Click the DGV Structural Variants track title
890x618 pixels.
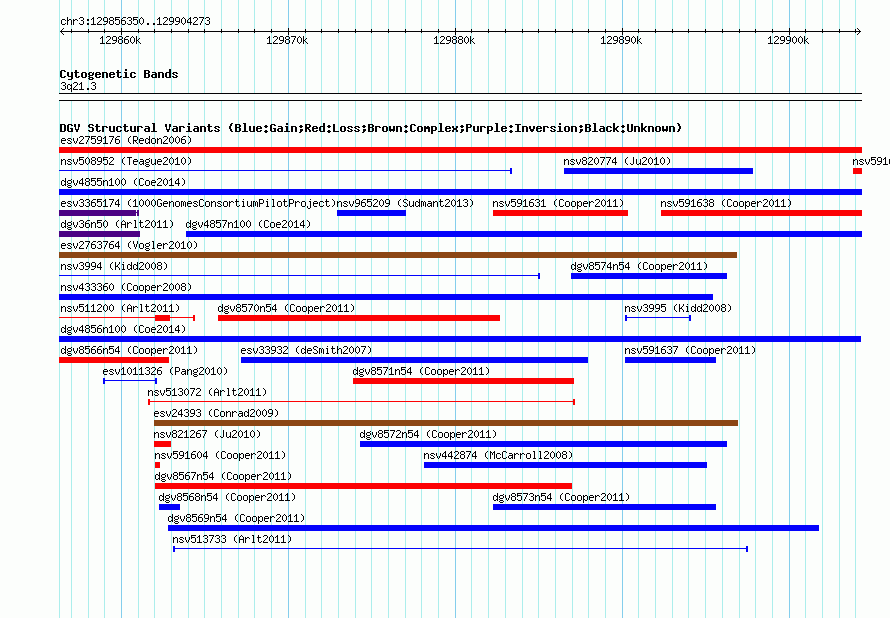pos(371,128)
